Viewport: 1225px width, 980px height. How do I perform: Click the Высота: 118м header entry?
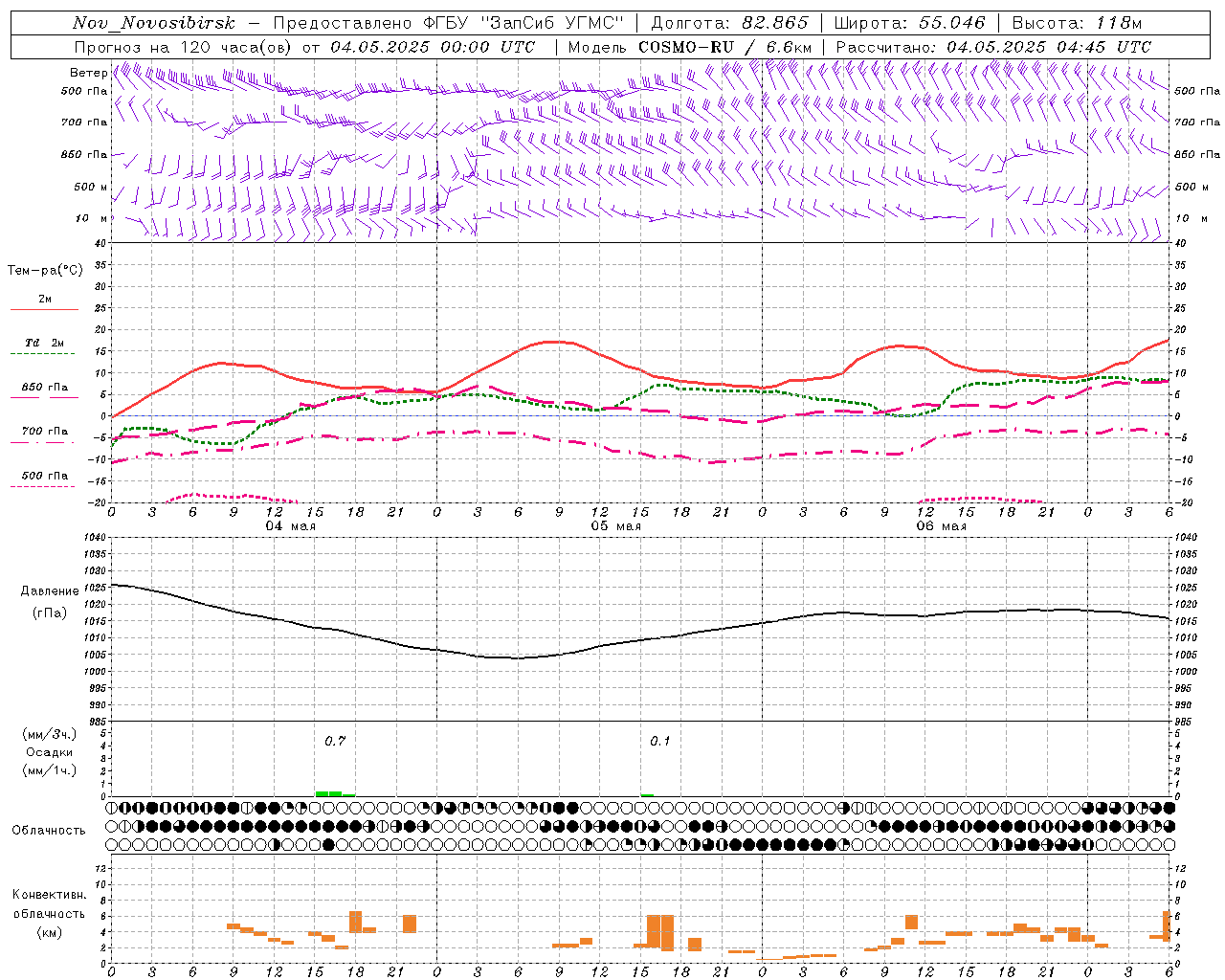[x=1077, y=23]
